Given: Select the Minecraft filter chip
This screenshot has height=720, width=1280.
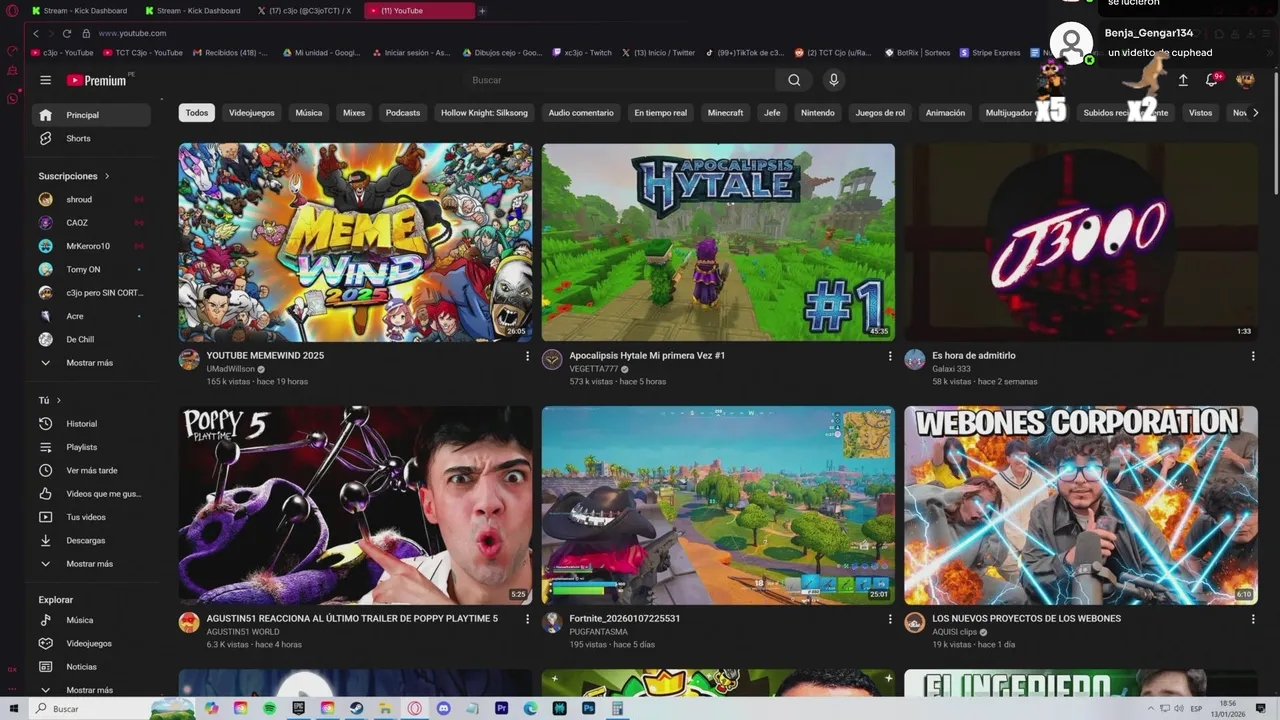Looking at the screenshot, I should point(726,113).
